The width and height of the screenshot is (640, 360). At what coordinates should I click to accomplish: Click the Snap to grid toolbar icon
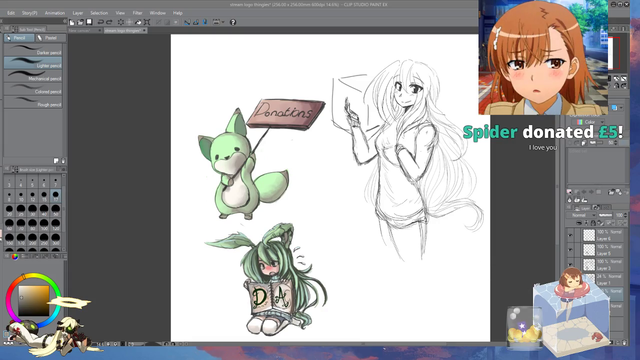[x=205, y=22]
